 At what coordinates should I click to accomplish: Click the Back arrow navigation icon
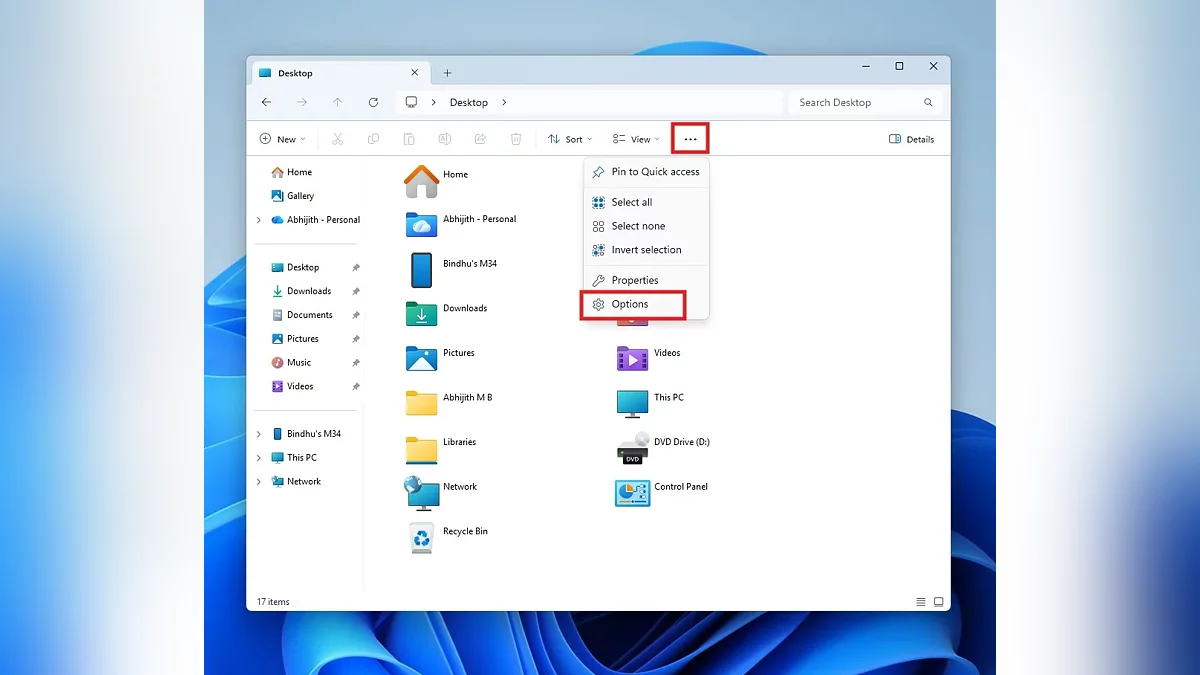(266, 102)
